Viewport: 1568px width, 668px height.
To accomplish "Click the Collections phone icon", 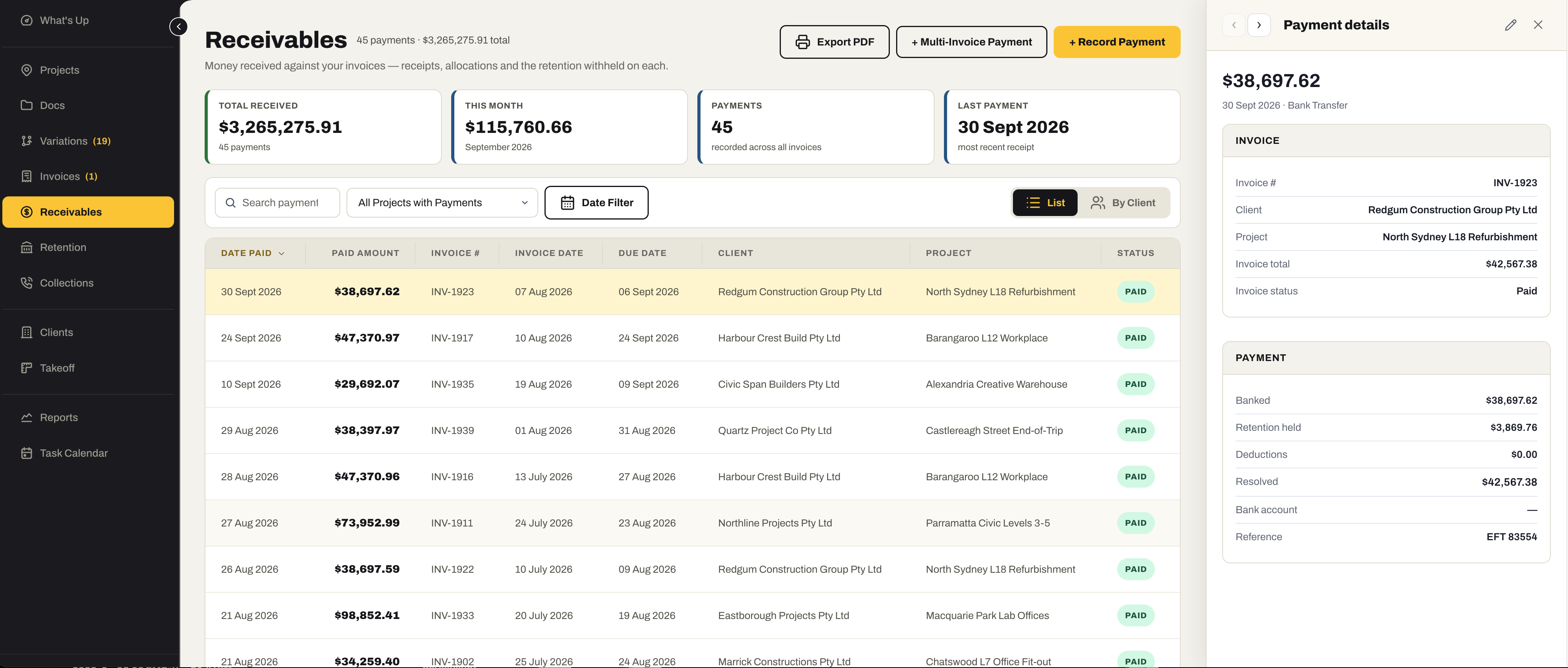I will point(26,283).
